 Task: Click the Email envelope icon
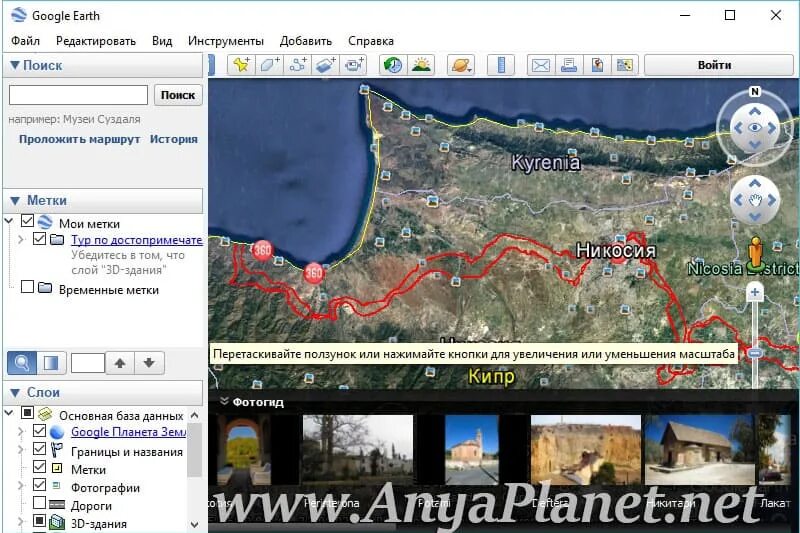click(541, 65)
